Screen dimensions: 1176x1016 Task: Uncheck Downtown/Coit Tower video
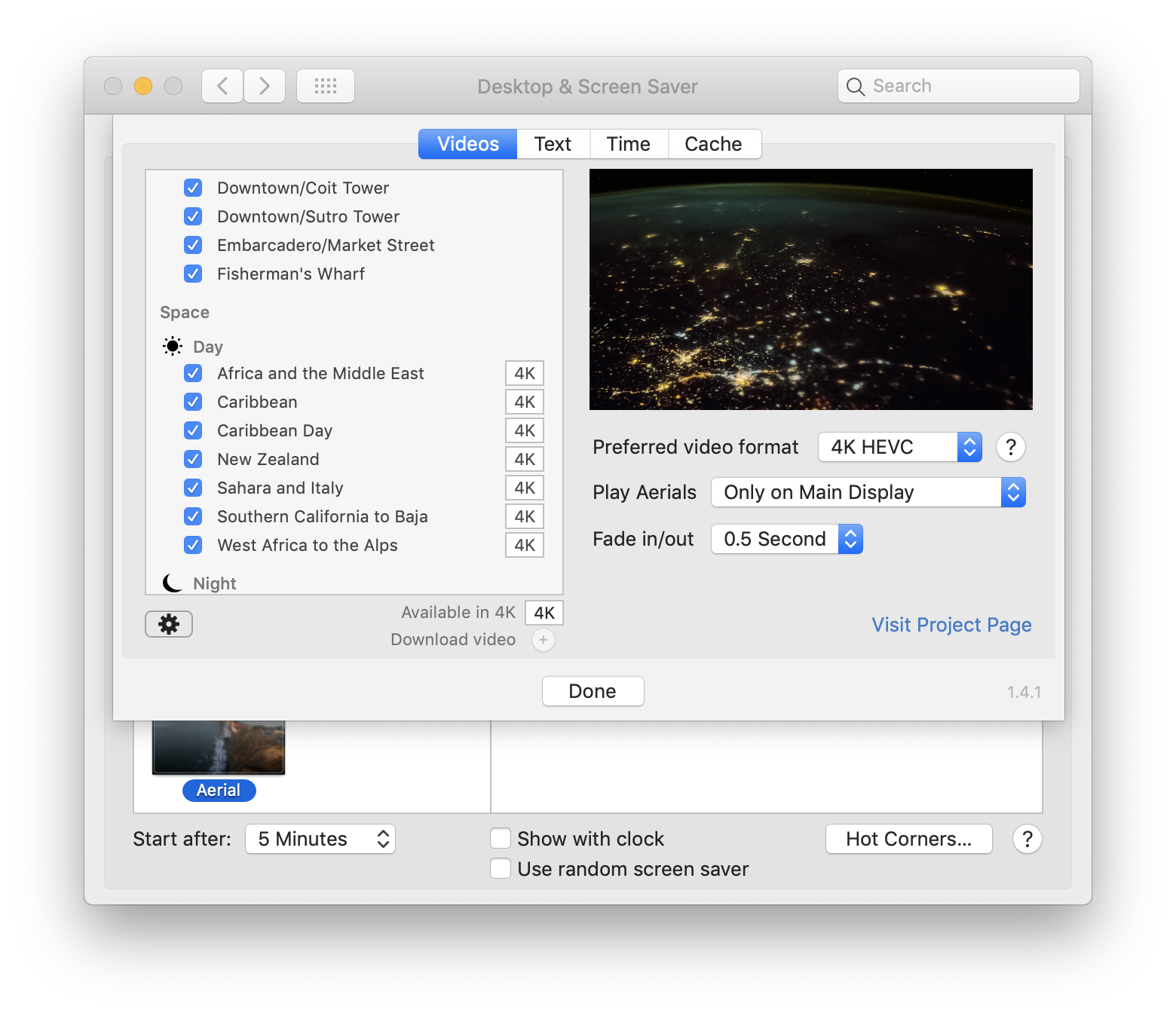click(x=193, y=188)
